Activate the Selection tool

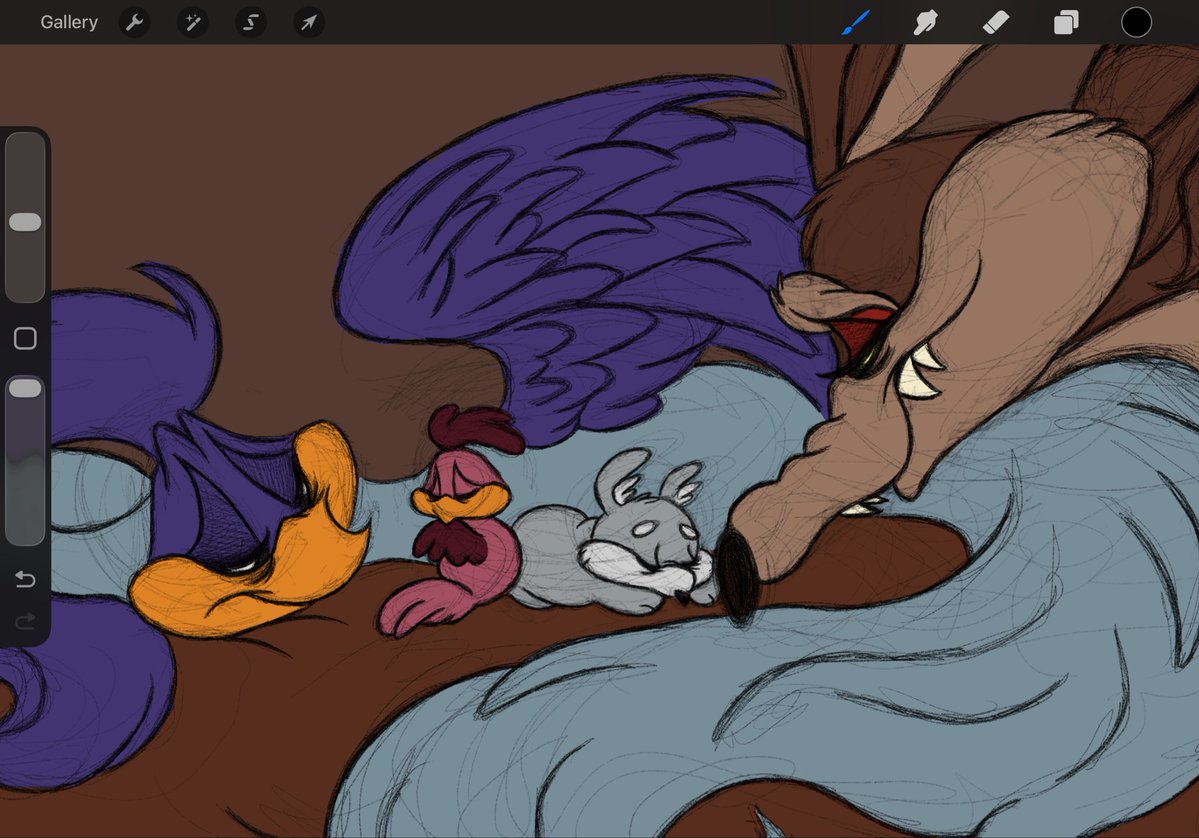pyautogui.click(x=251, y=22)
